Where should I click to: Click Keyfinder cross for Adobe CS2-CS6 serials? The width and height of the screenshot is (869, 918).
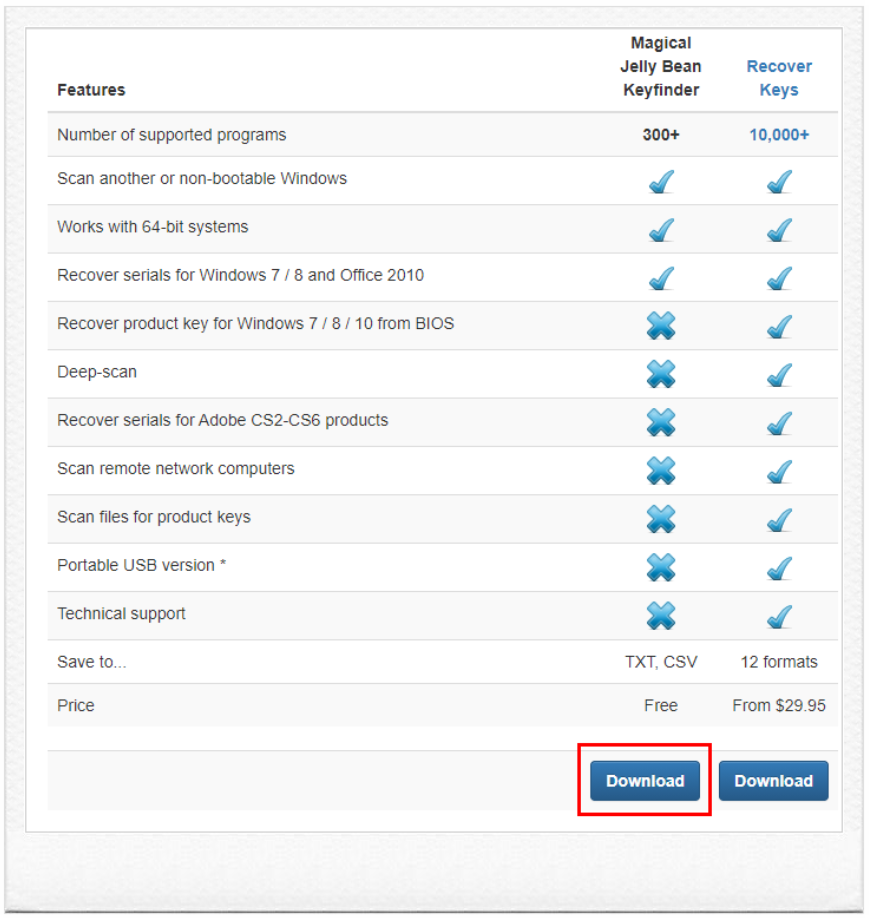tap(661, 422)
